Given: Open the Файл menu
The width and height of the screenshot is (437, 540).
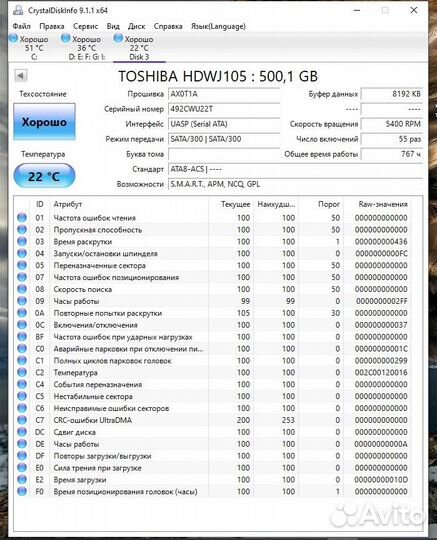Looking at the screenshot, I should (x=21, y=26).
